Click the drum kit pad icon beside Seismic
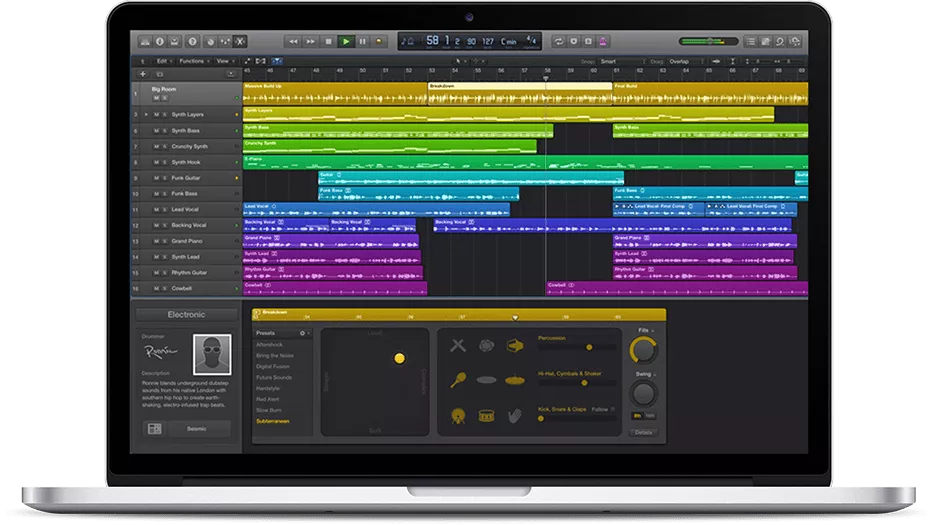933x525 pixels. click(154, 429)
